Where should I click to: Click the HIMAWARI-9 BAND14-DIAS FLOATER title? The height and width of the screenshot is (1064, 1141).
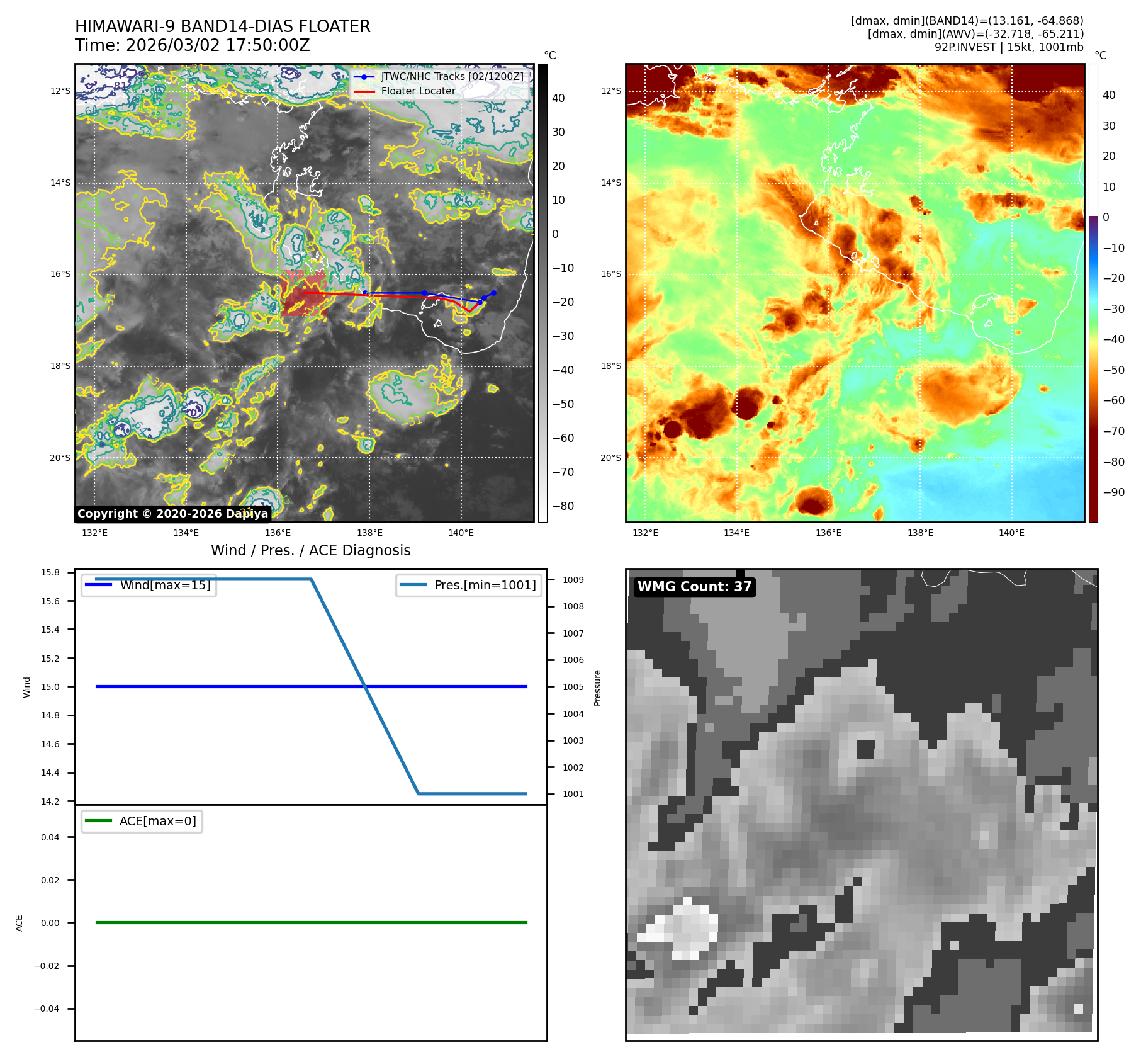(222, 26)
